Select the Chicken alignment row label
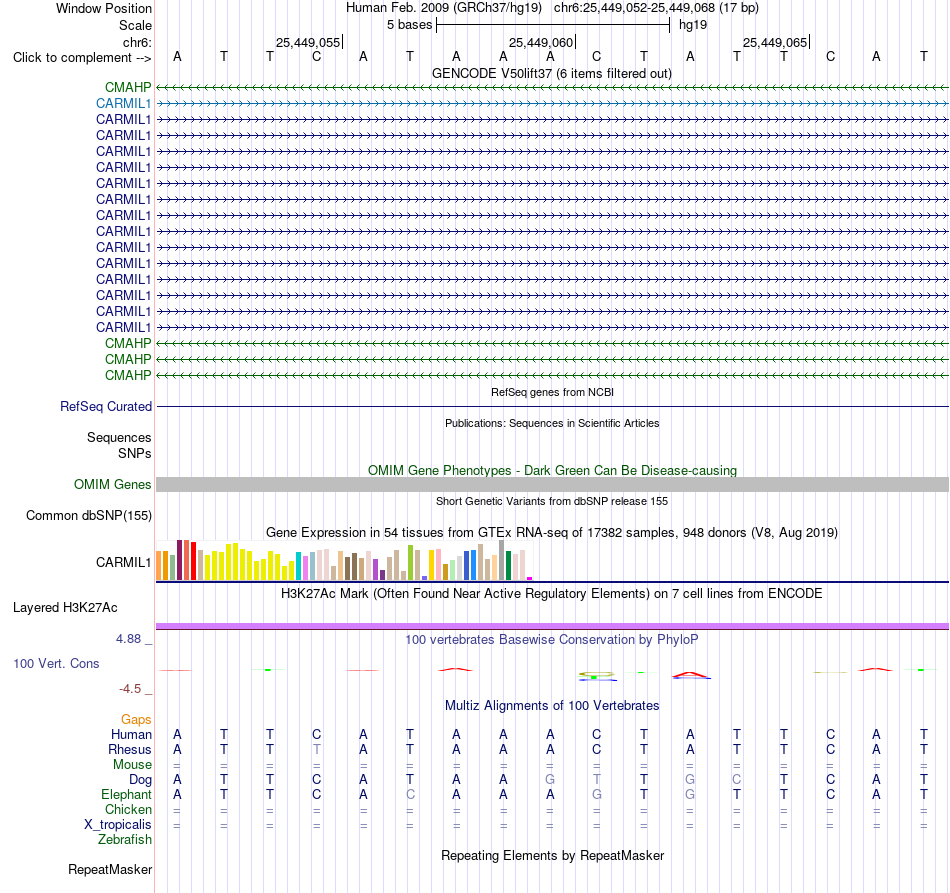The height and width of the screenshot is (893, 950). (x=128, y=809)
